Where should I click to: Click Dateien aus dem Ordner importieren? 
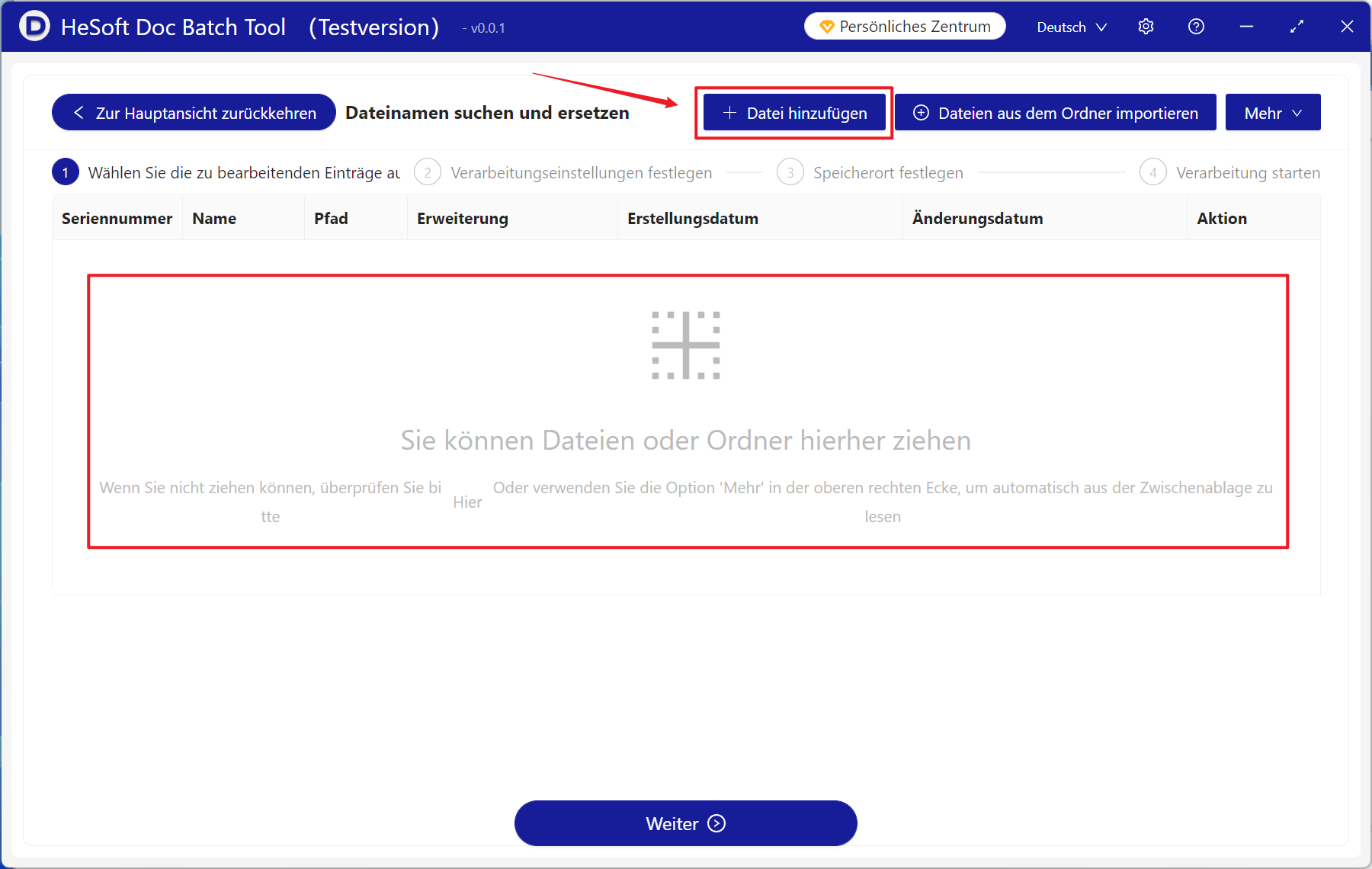[x=1056, y=113]
